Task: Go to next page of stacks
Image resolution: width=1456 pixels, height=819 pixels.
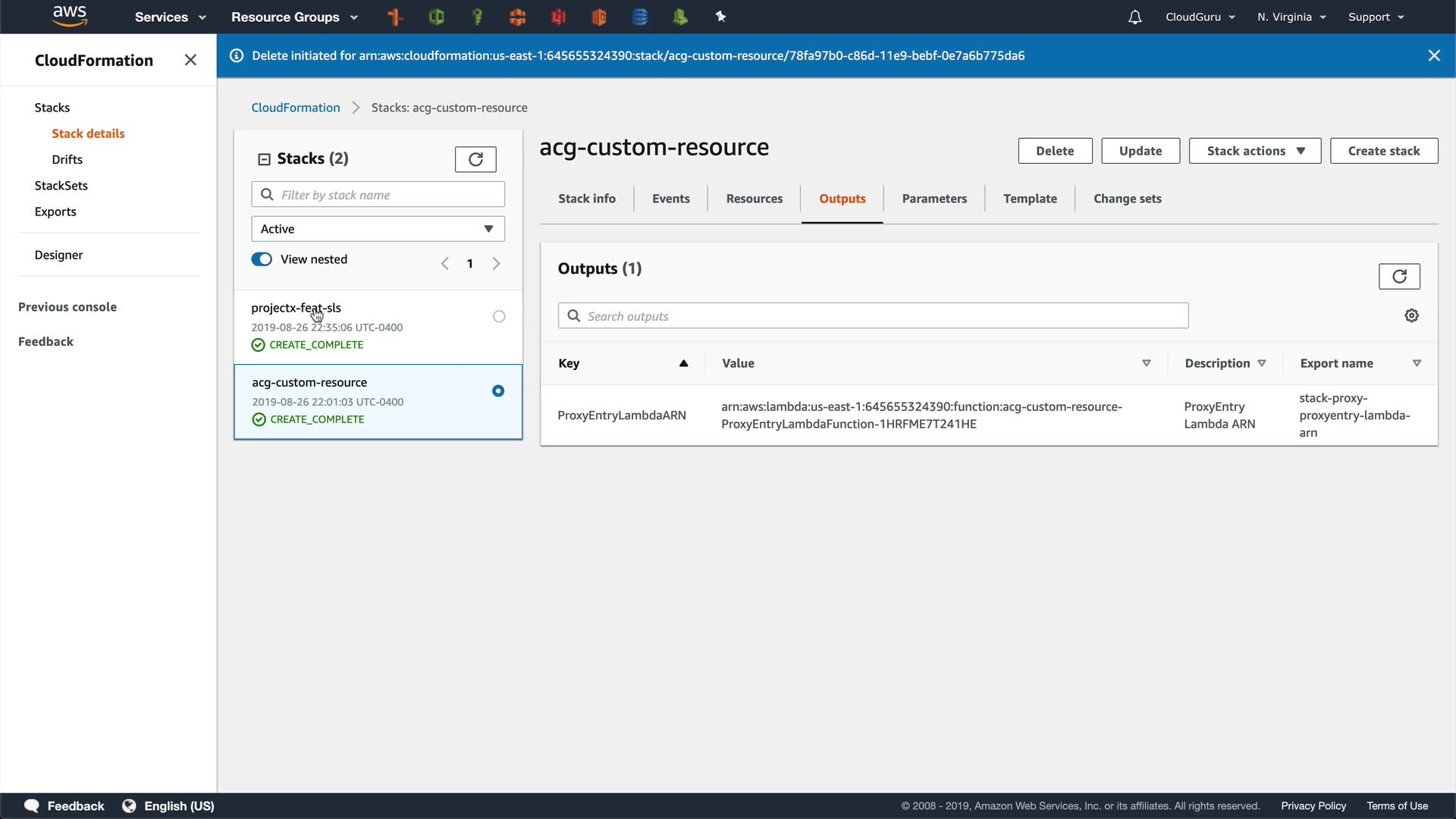Action: coord(496,263)
